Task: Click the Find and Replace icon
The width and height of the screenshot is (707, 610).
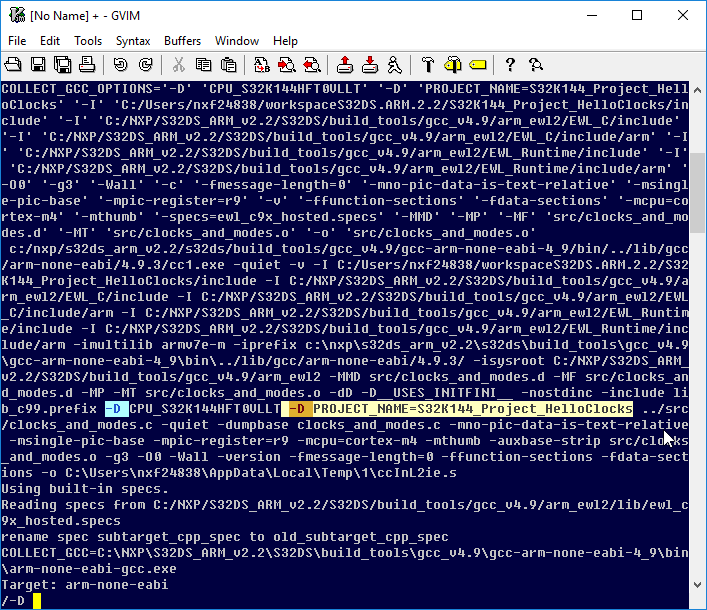Action: 262,65
